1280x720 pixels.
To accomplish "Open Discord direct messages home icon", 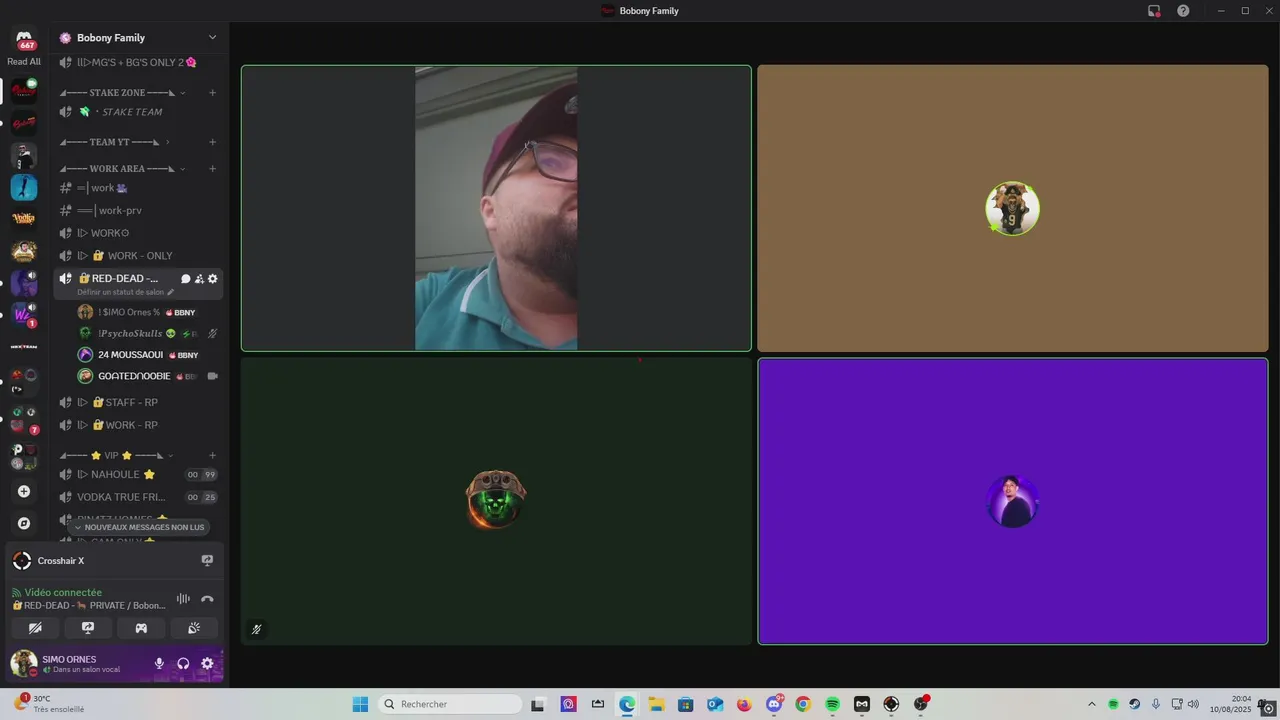I will (24, 39).
